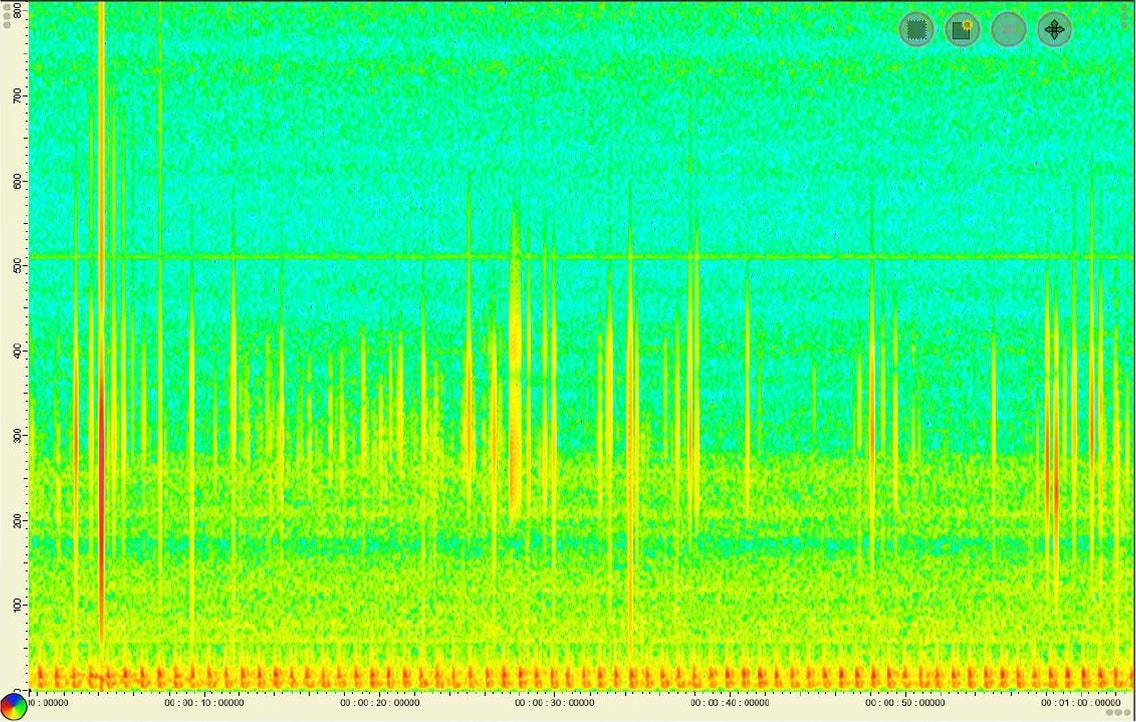Click the new region square-with-sun icon
Viewport: 1136px width, 722px height.
pyautogui.click(x=962, y=30)
